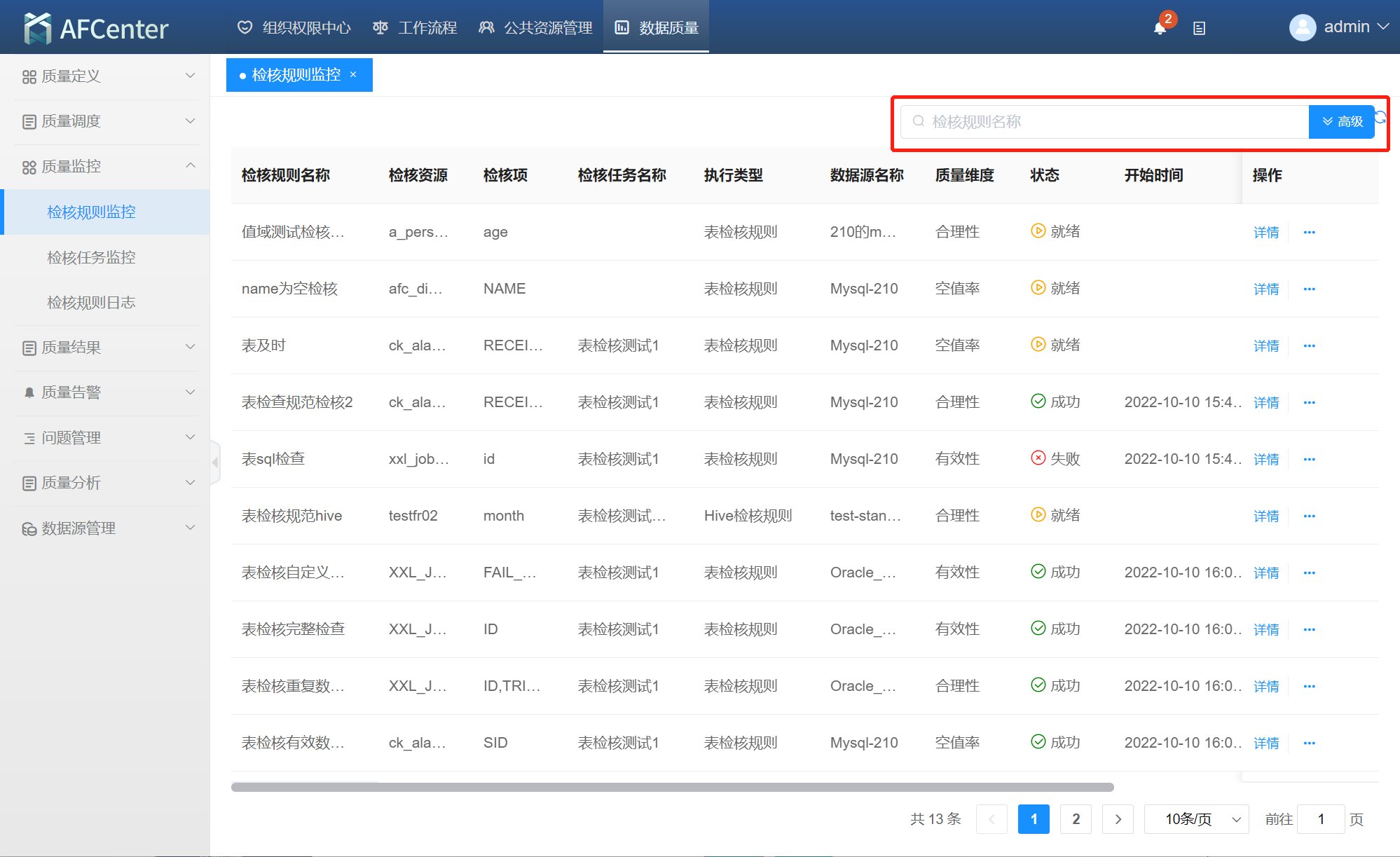Click the AFCenter logo
The height and width of the screenshot is (857, 1400).
(96, 28)
